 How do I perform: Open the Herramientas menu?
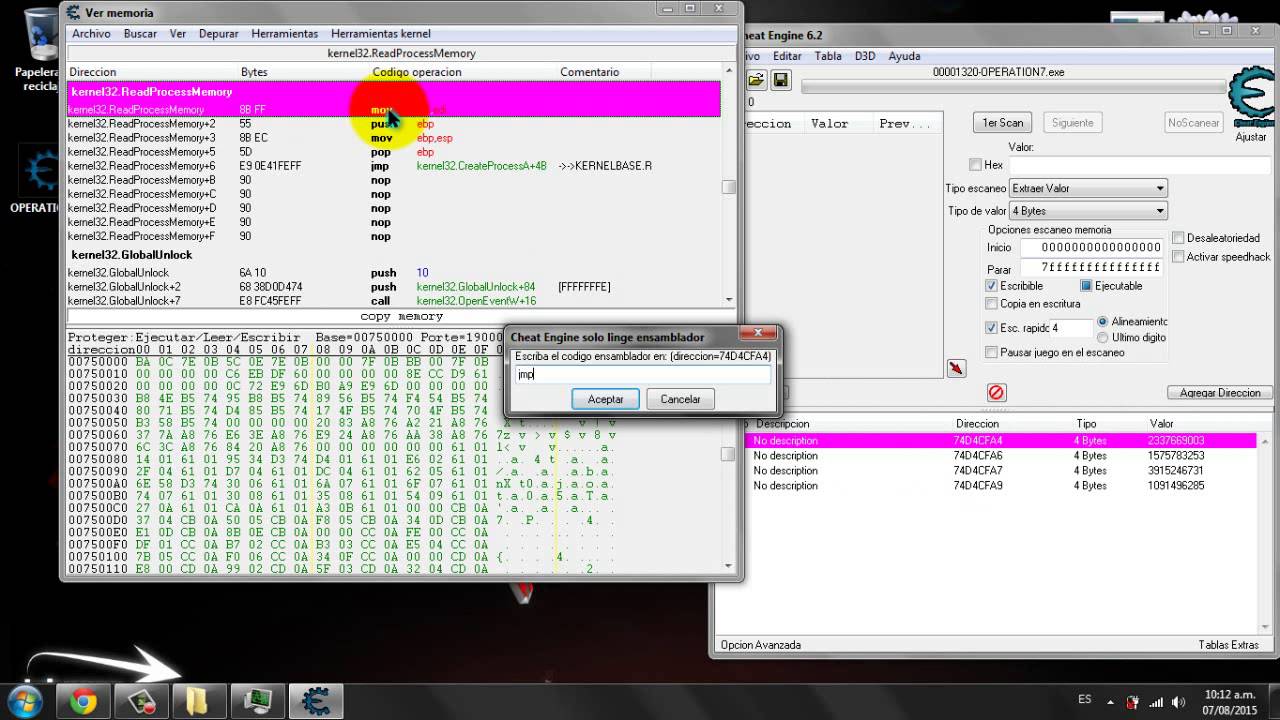coord(285,34)
